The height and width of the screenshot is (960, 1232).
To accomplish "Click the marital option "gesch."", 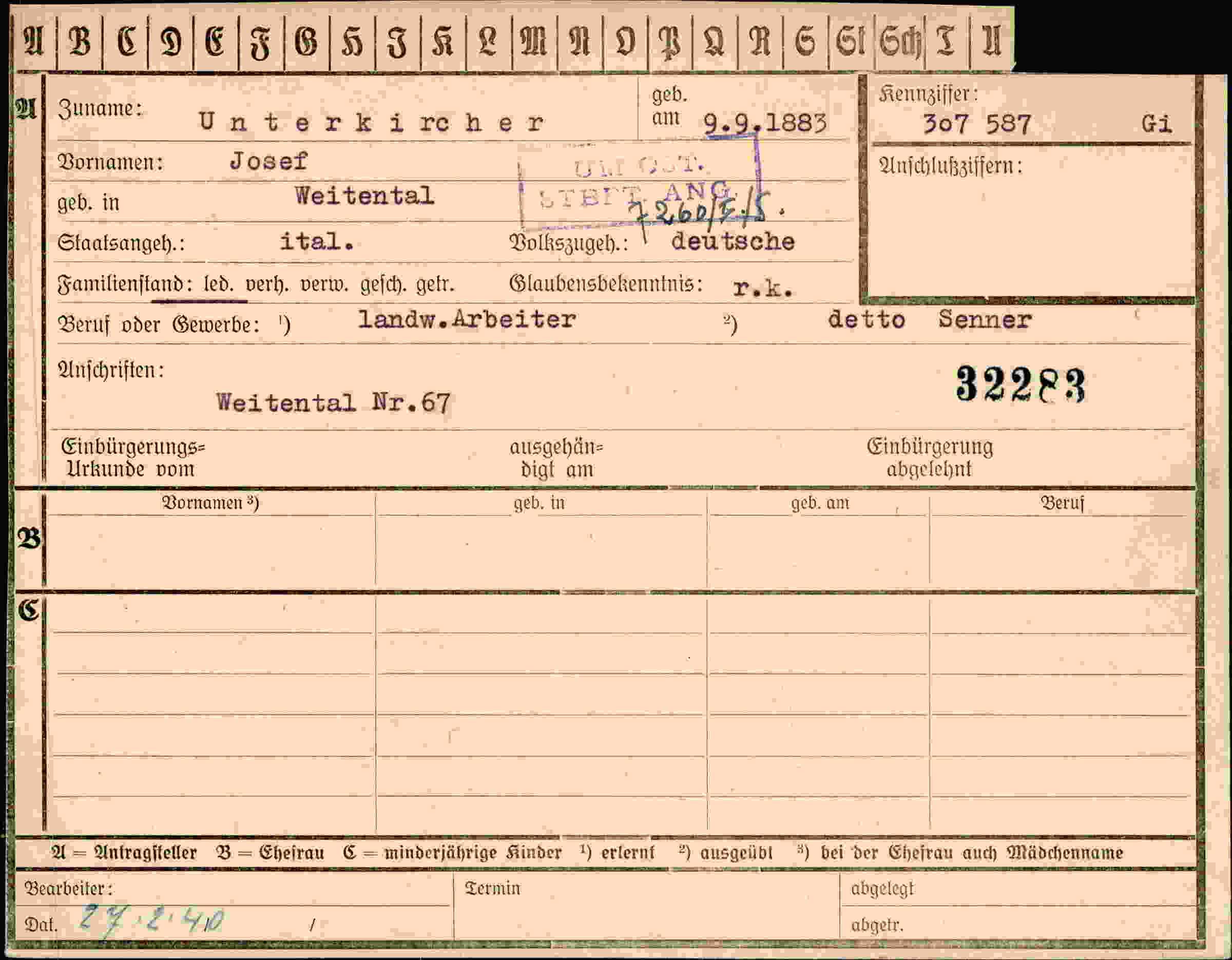I will pyautogui.click(x=383, y=284).
